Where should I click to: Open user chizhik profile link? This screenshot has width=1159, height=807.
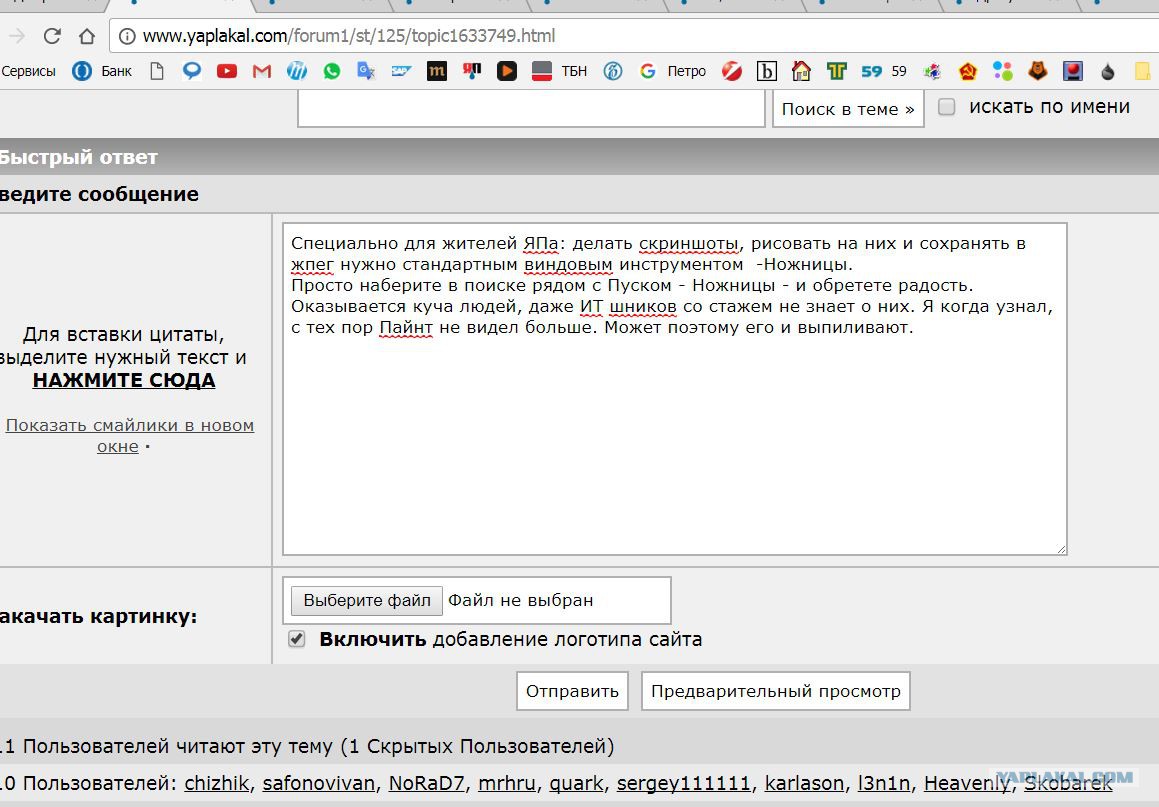[217, 783]
